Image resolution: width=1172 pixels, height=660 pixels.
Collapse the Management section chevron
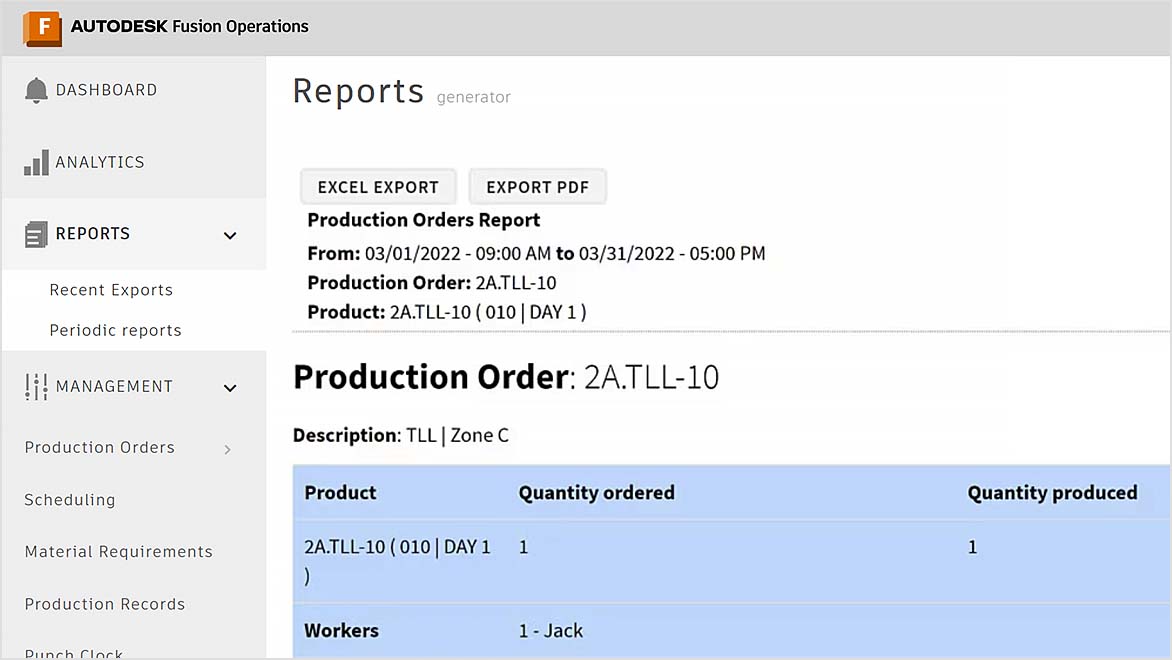(x=229, y=389)
